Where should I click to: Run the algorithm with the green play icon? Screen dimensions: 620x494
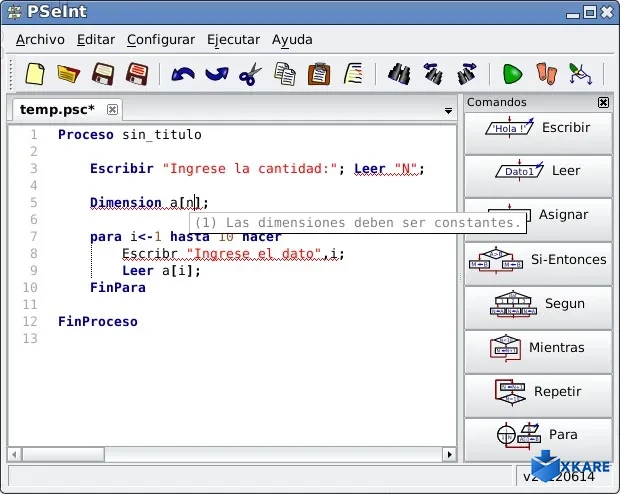(x=512, y=74)
